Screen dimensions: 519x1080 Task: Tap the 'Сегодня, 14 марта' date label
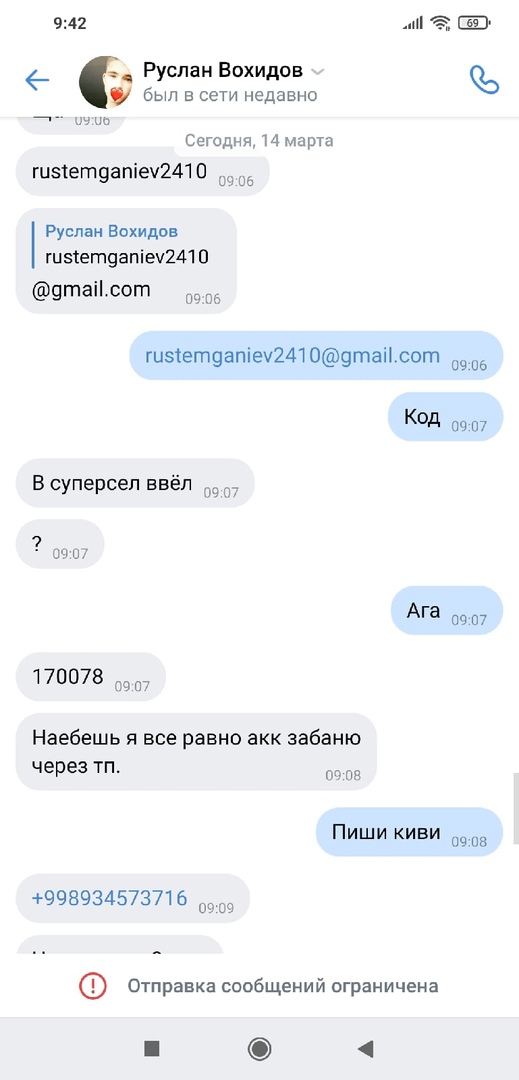[x=259, y=141]
